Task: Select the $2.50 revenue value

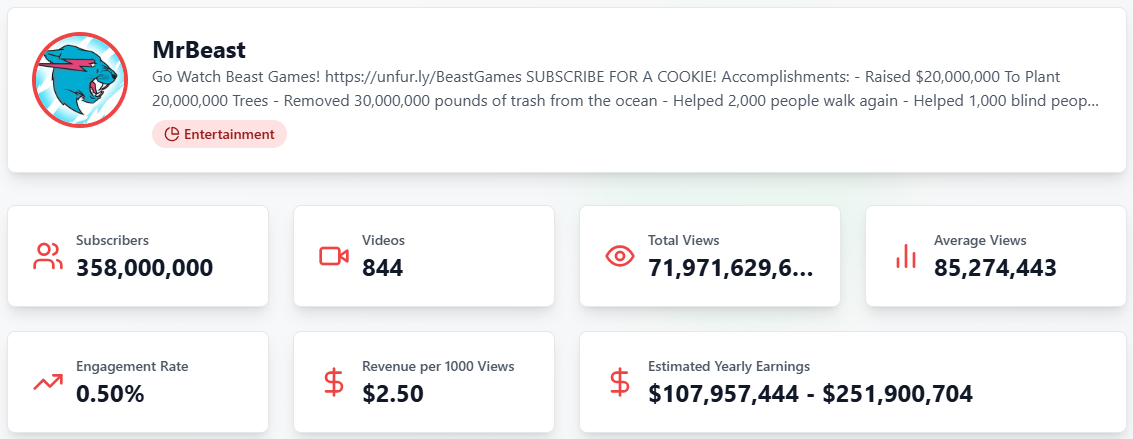Action: (x=393, y=394)
